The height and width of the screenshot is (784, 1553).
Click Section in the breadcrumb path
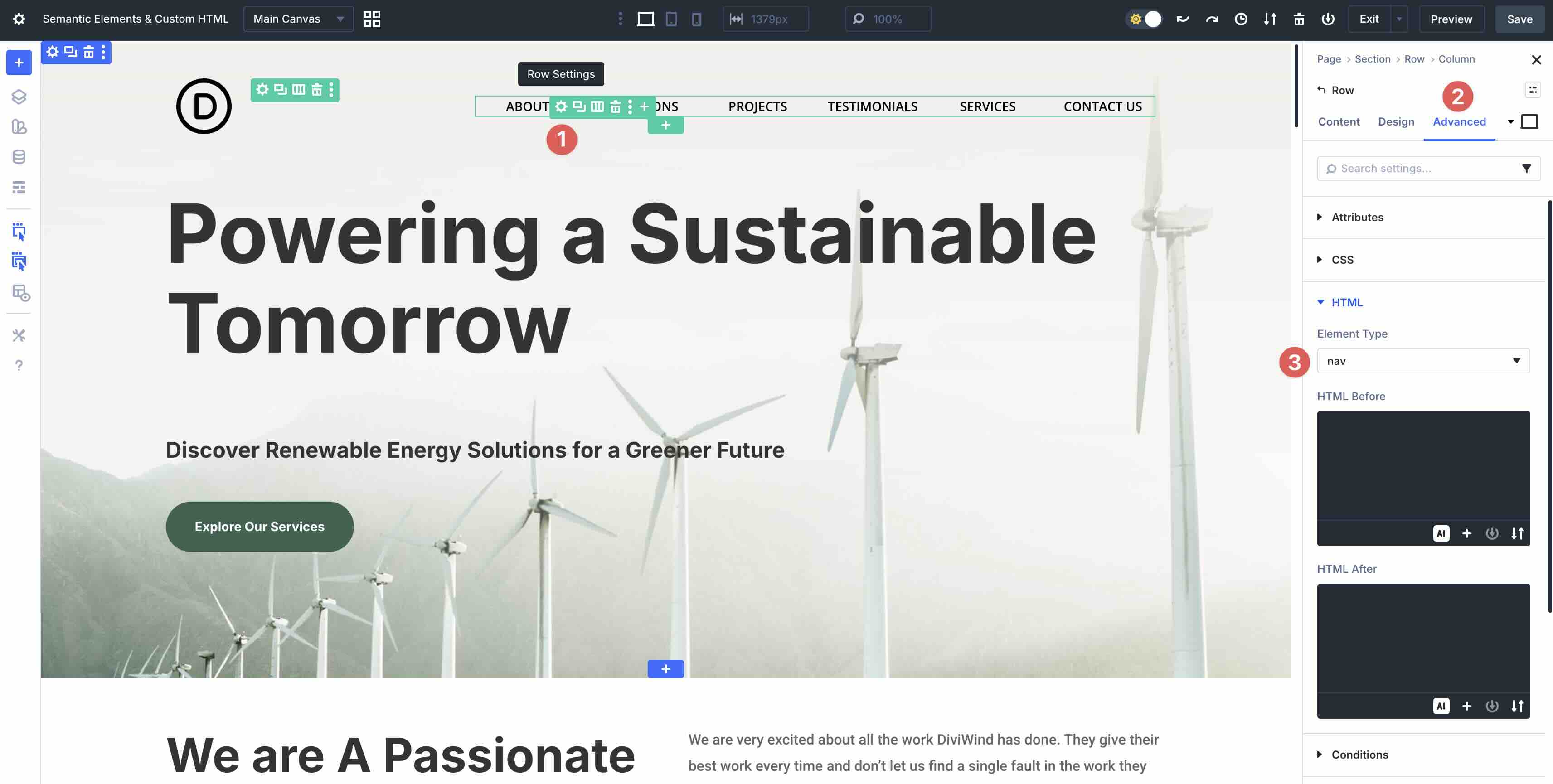coord(1372,58)
